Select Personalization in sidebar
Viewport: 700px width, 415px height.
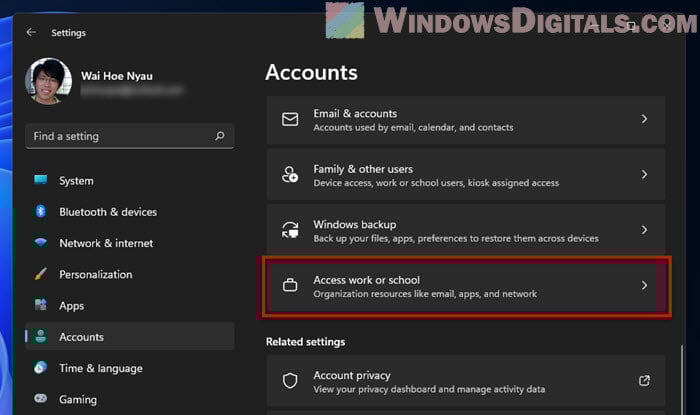[129, 274]
